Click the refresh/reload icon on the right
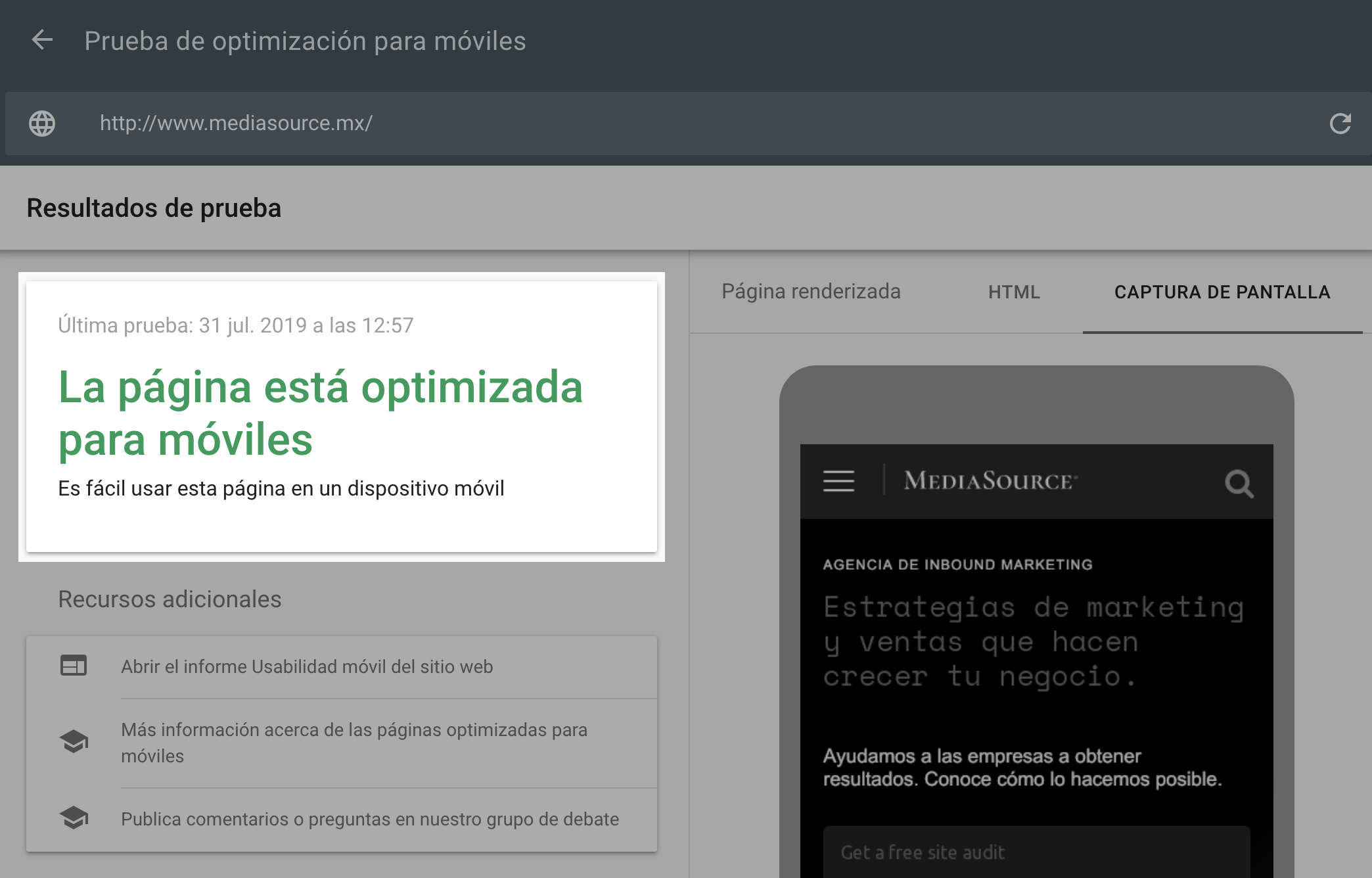The width and height of the screenshot is (1372, 878). 1340,123
